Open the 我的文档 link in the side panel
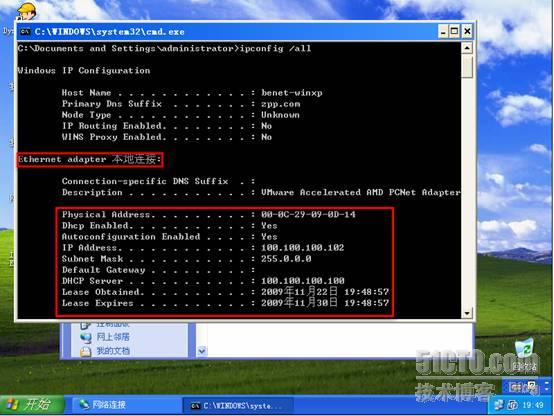 113,351
